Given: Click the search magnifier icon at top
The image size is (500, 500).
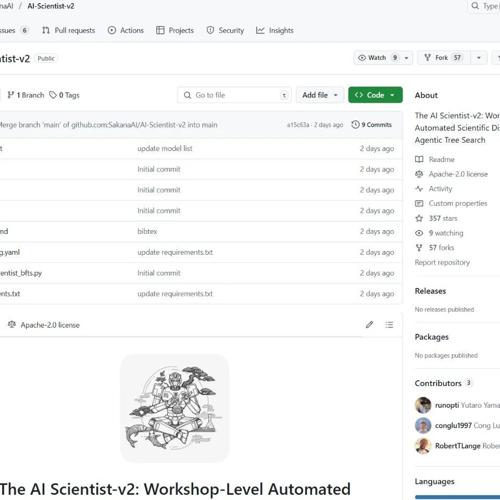Looking at the screenshot, I should coord(475,6).
